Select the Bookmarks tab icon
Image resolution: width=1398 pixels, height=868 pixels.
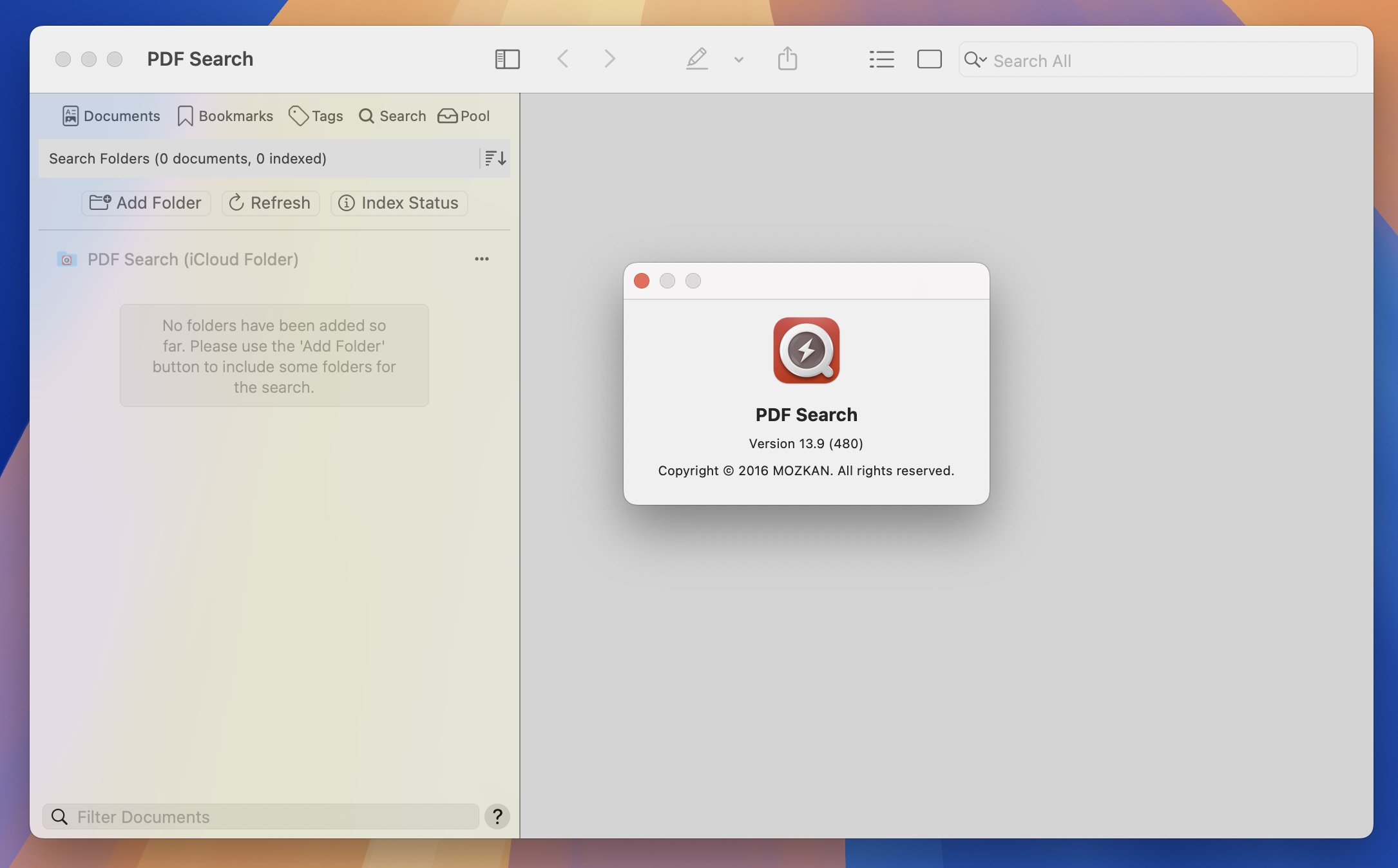point(184,114)
